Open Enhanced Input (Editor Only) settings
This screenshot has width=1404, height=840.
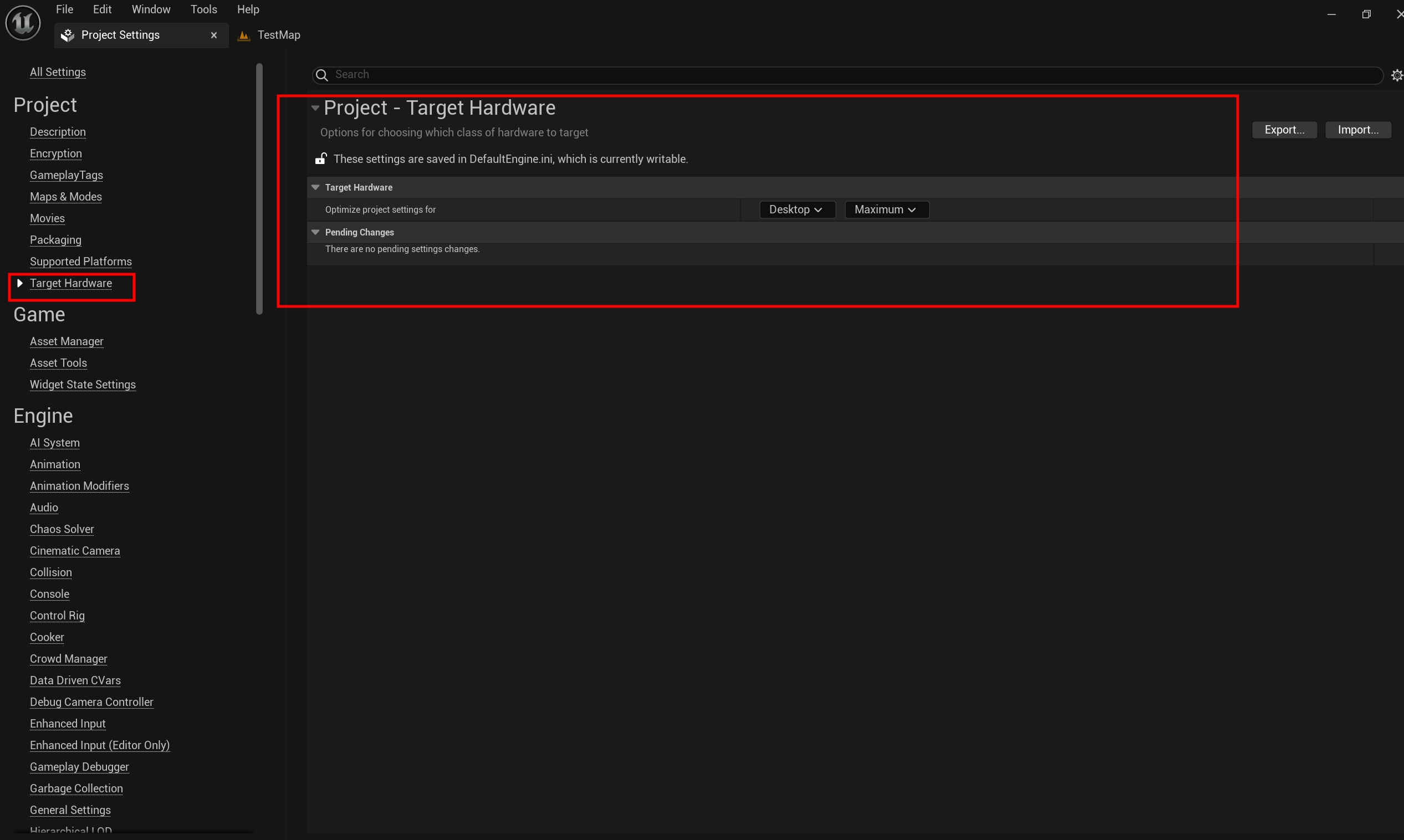tap(100, 745)
